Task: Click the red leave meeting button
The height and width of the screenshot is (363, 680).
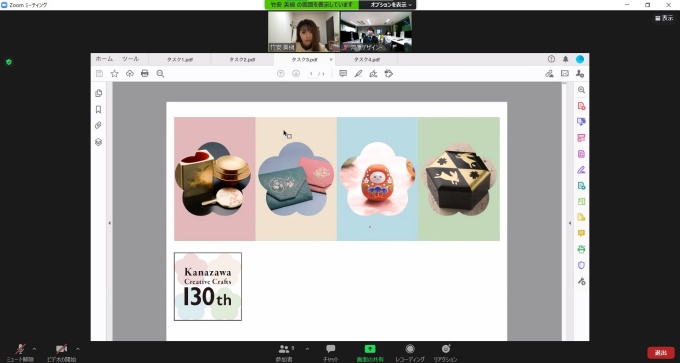Action: point(661,353)
